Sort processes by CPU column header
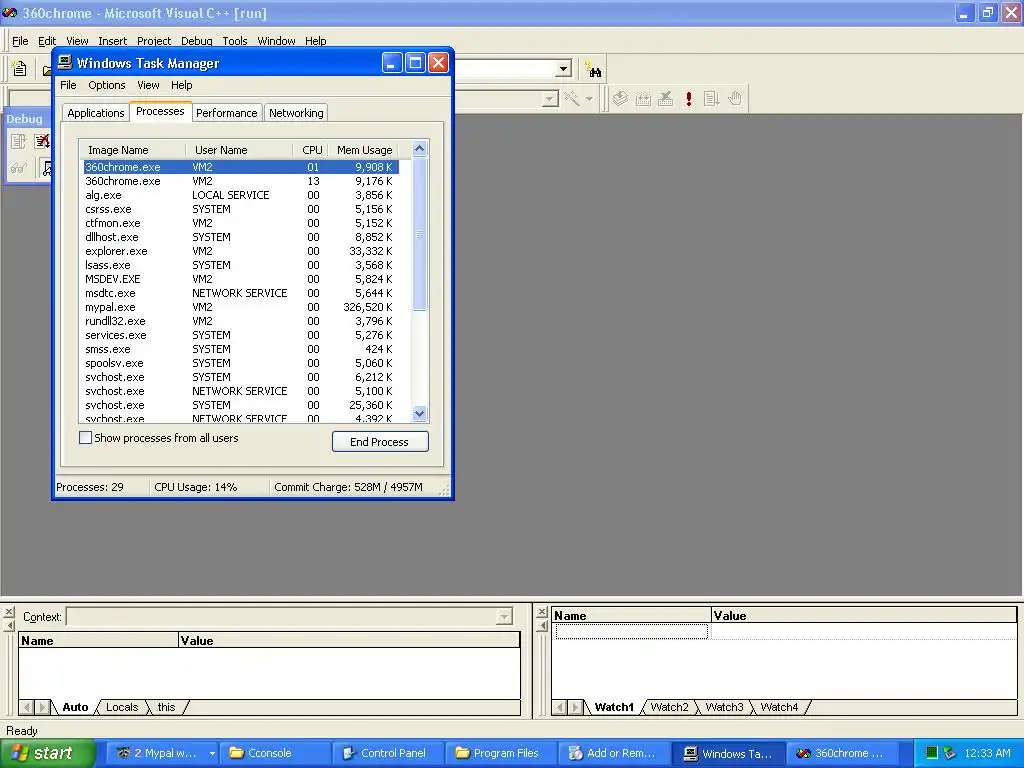This screenshot has width=1024, height=768. pyautogui.click(x=312, y=150)
